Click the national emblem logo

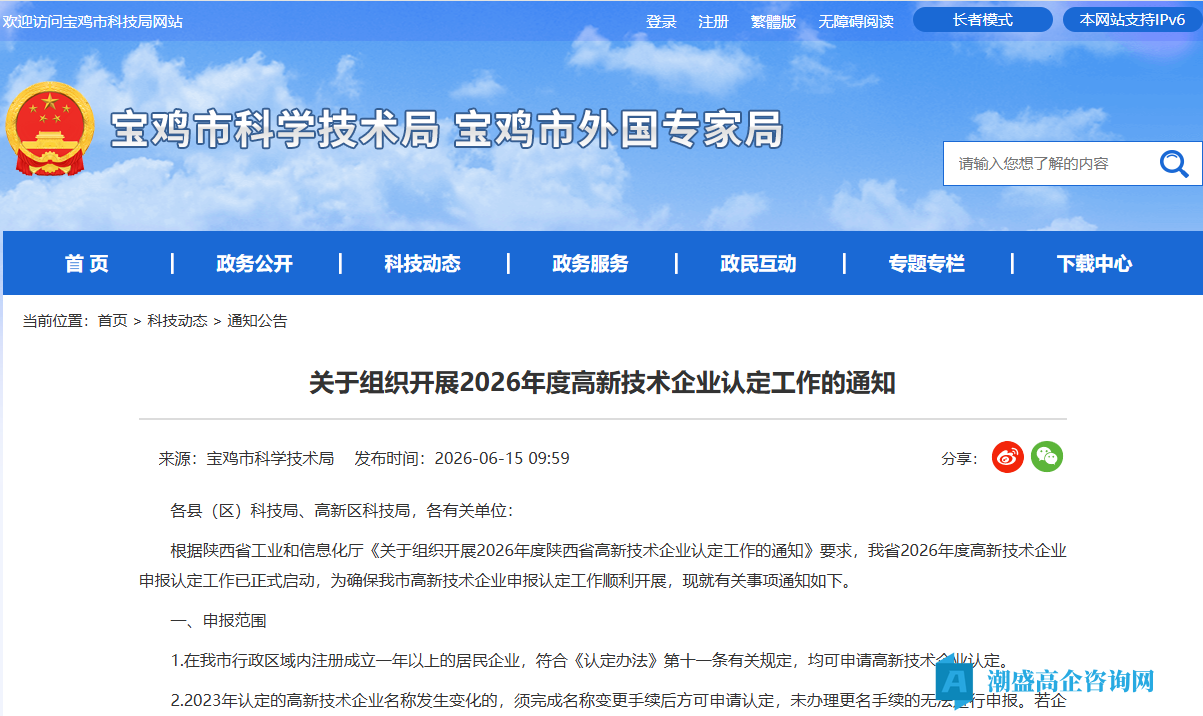click(x=49, y=129)
